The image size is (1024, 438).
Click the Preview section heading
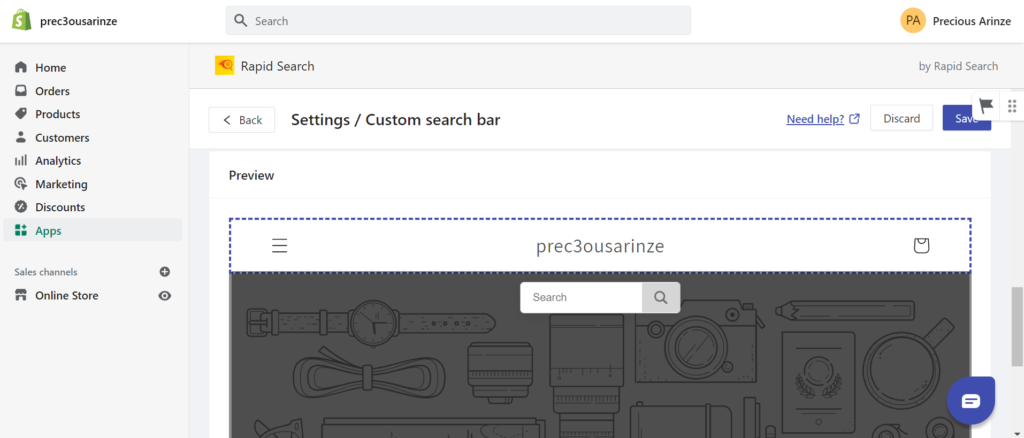point(251,176)
